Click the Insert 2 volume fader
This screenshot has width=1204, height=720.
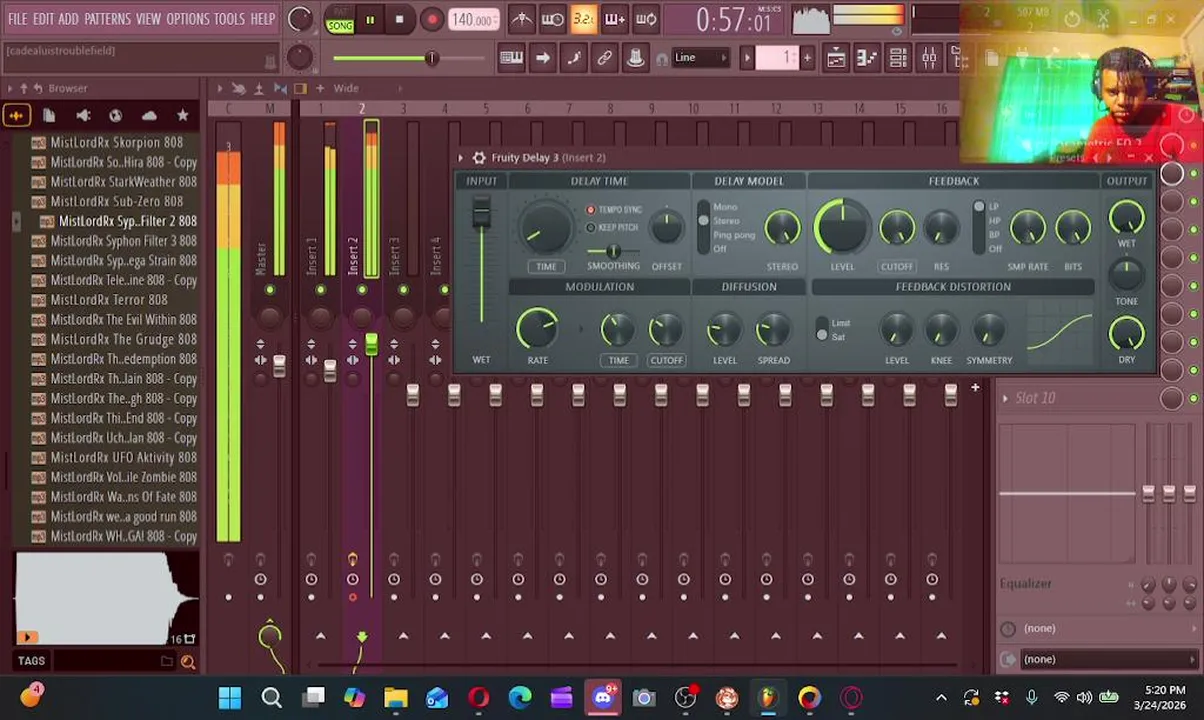pos(371,346)
